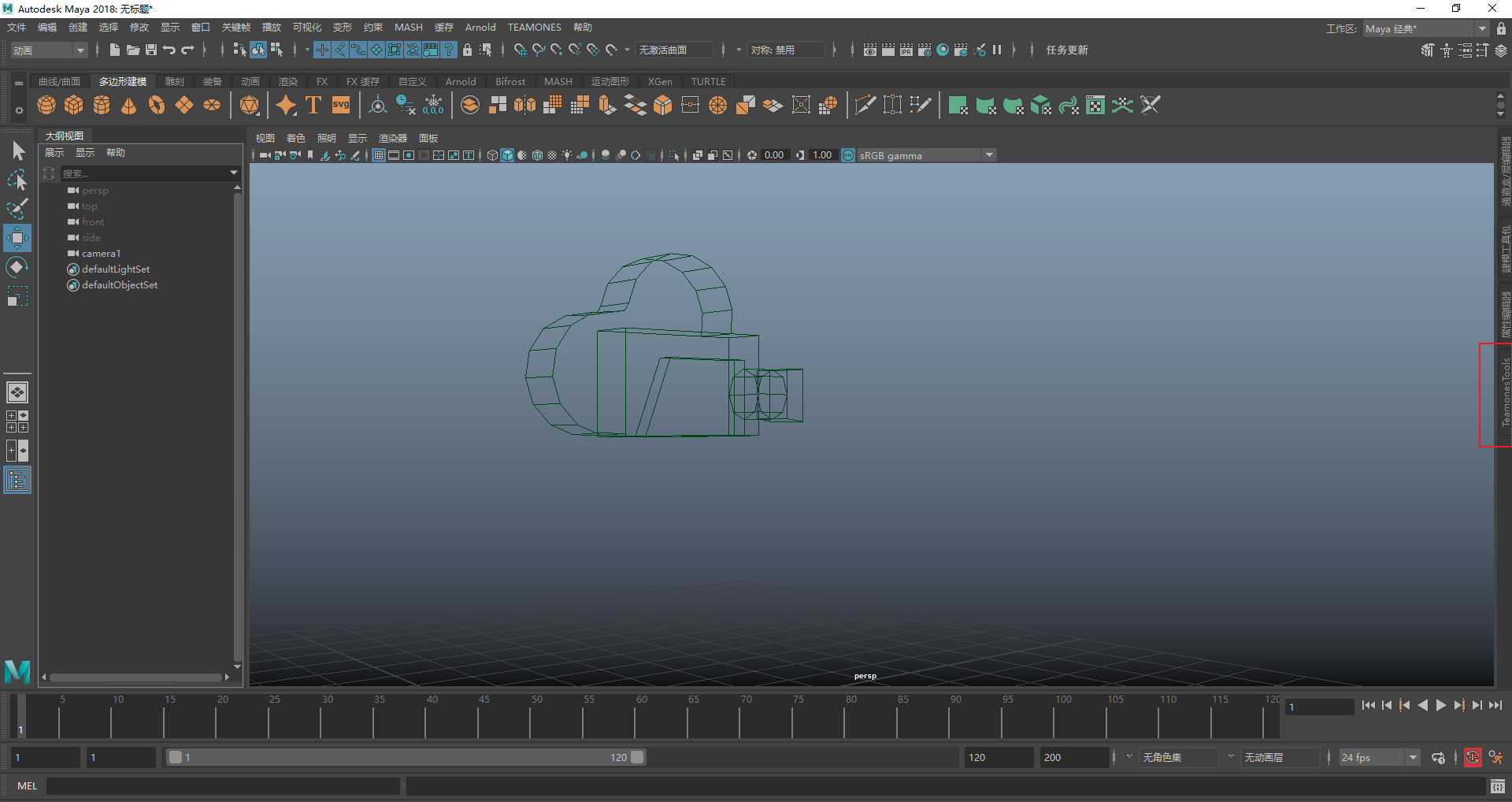Choose the Lasso select tool
Viewport: 1512px width, 802px height.
click(17, 180)
